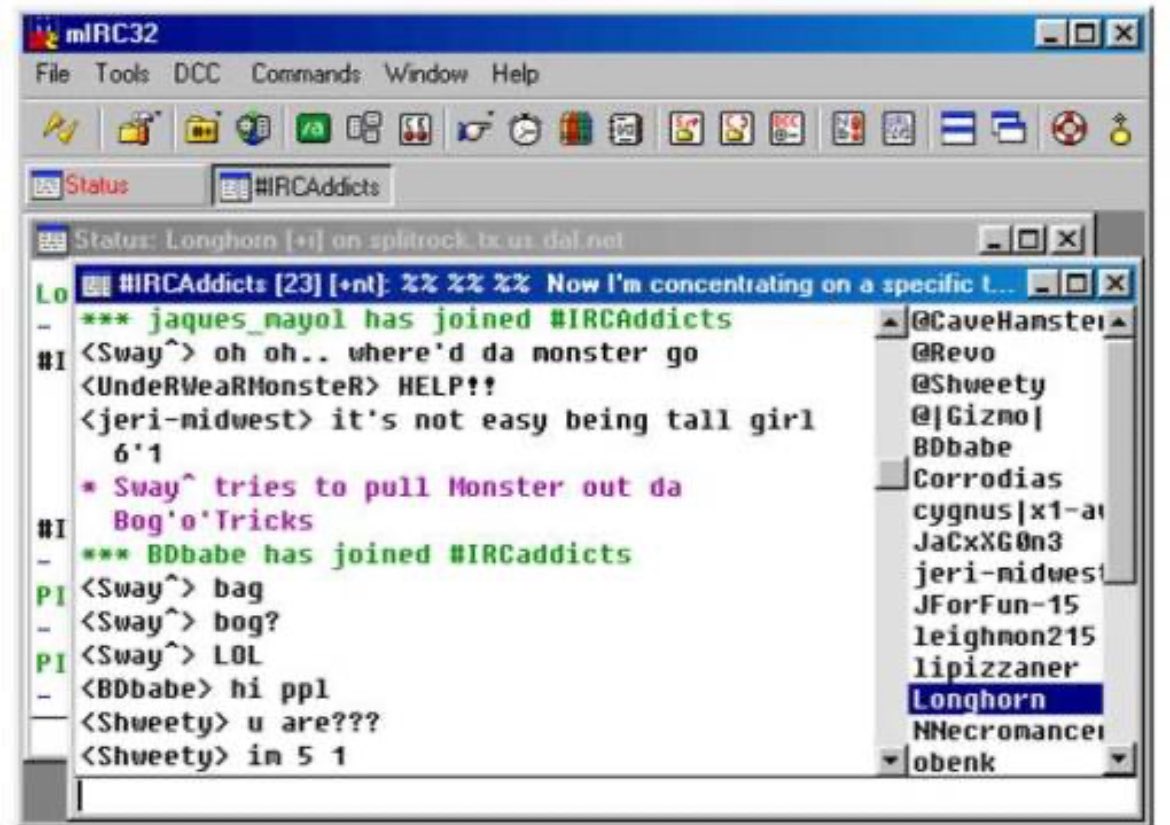
Task: Open the DCC Options toolbar icon
Action: click(x=786, y=129)
